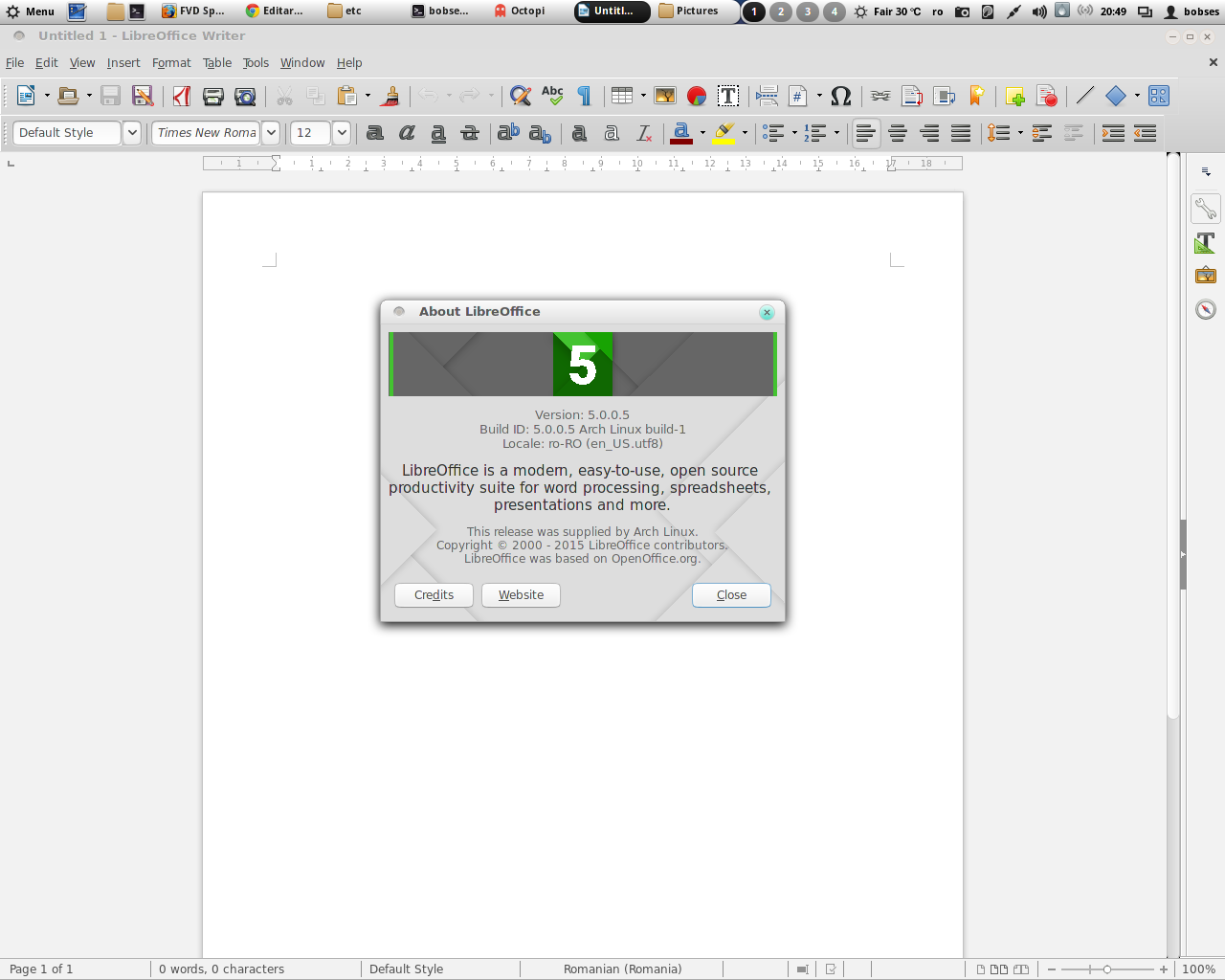Open the Tools menu
The width and height of the screenshot is (1225, 980).
click(256, 62)
